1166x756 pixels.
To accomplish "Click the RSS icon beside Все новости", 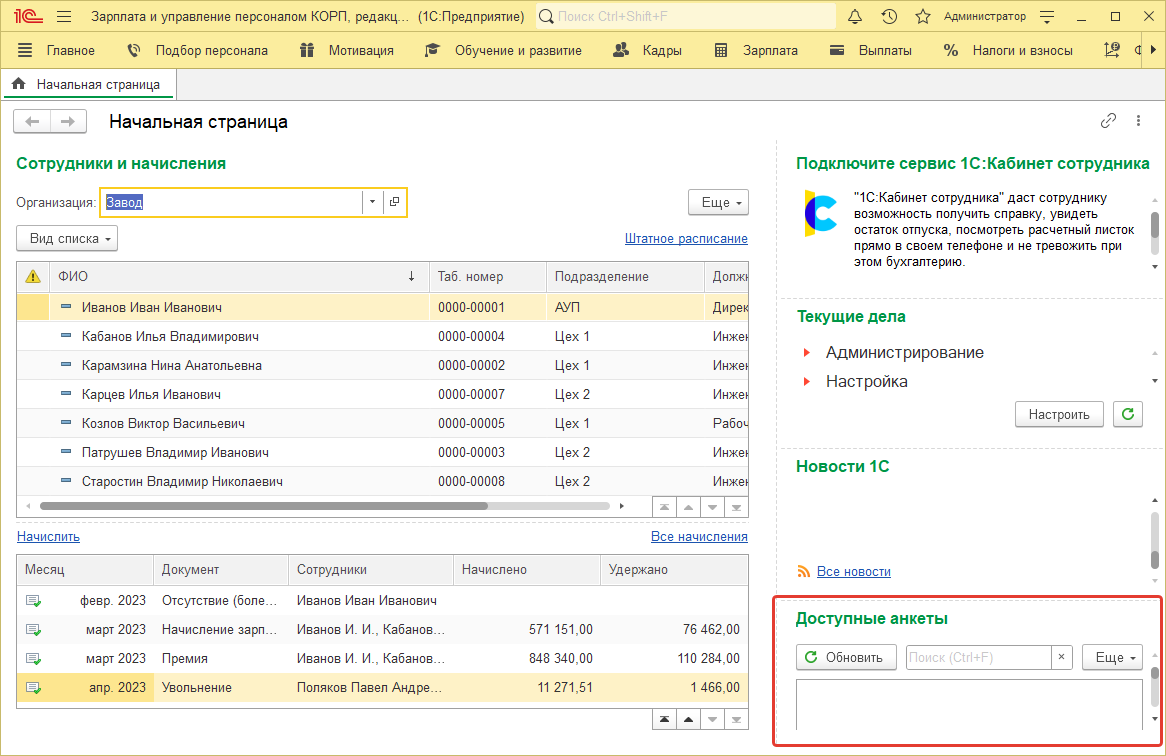I will pyautogui.click(x=803, y=572).
